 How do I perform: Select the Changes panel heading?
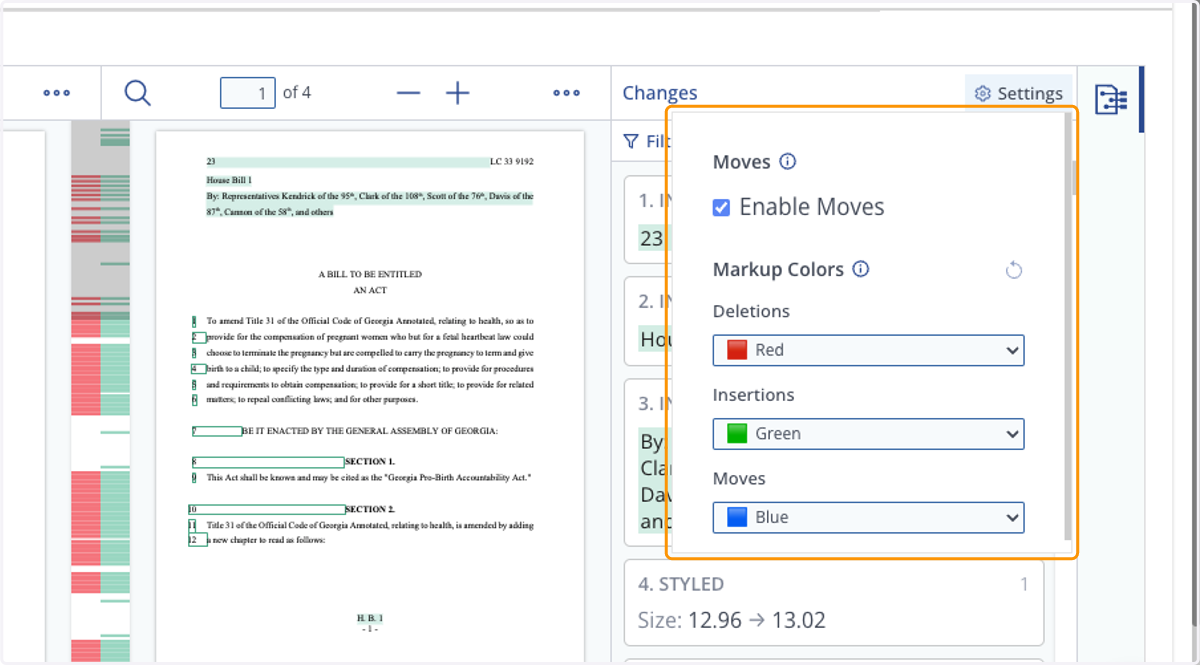click(660, 93)
